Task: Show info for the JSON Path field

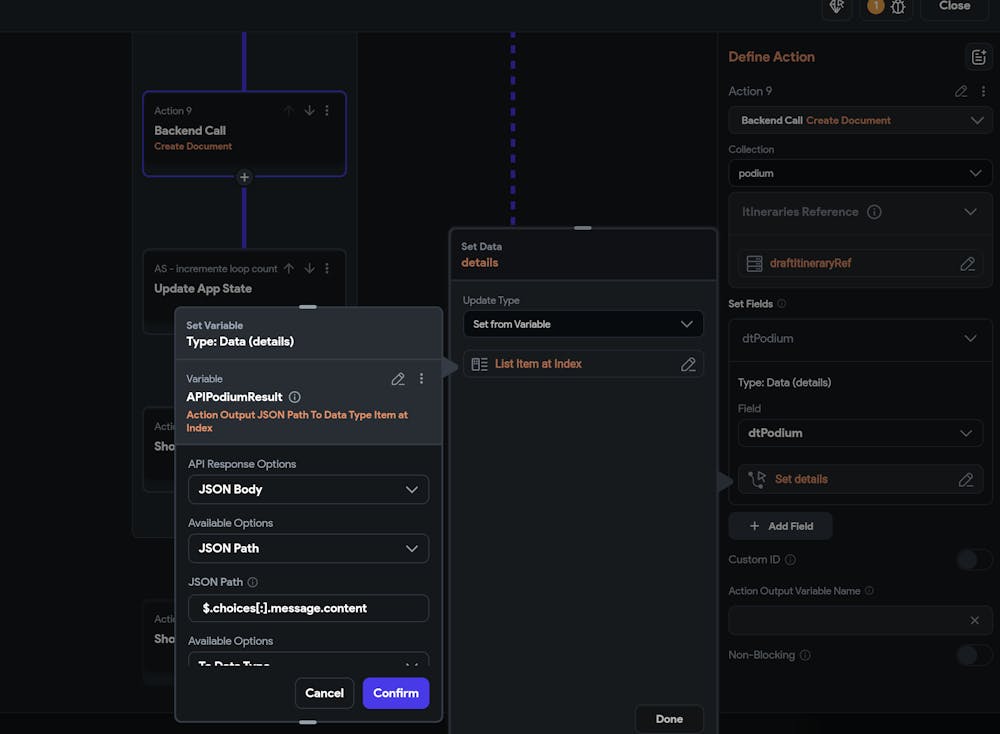Action: 253,582
